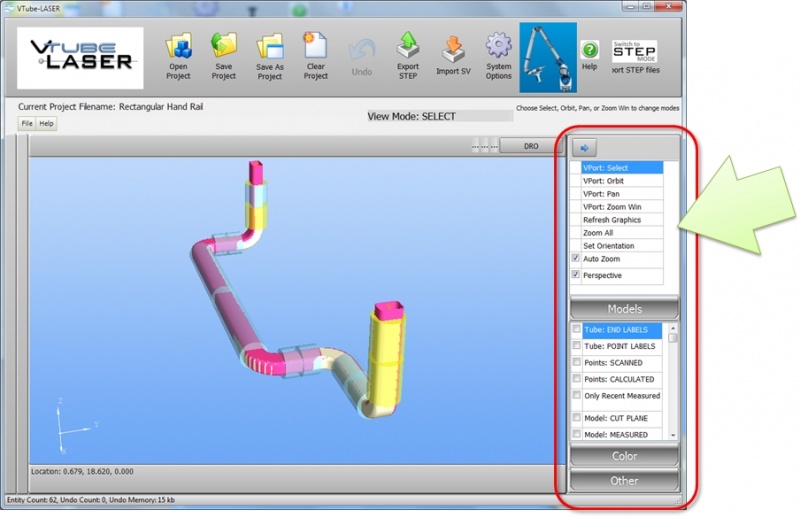Switch to STEP mode button
Screen dimensions: 800x518
pos(634,53)
